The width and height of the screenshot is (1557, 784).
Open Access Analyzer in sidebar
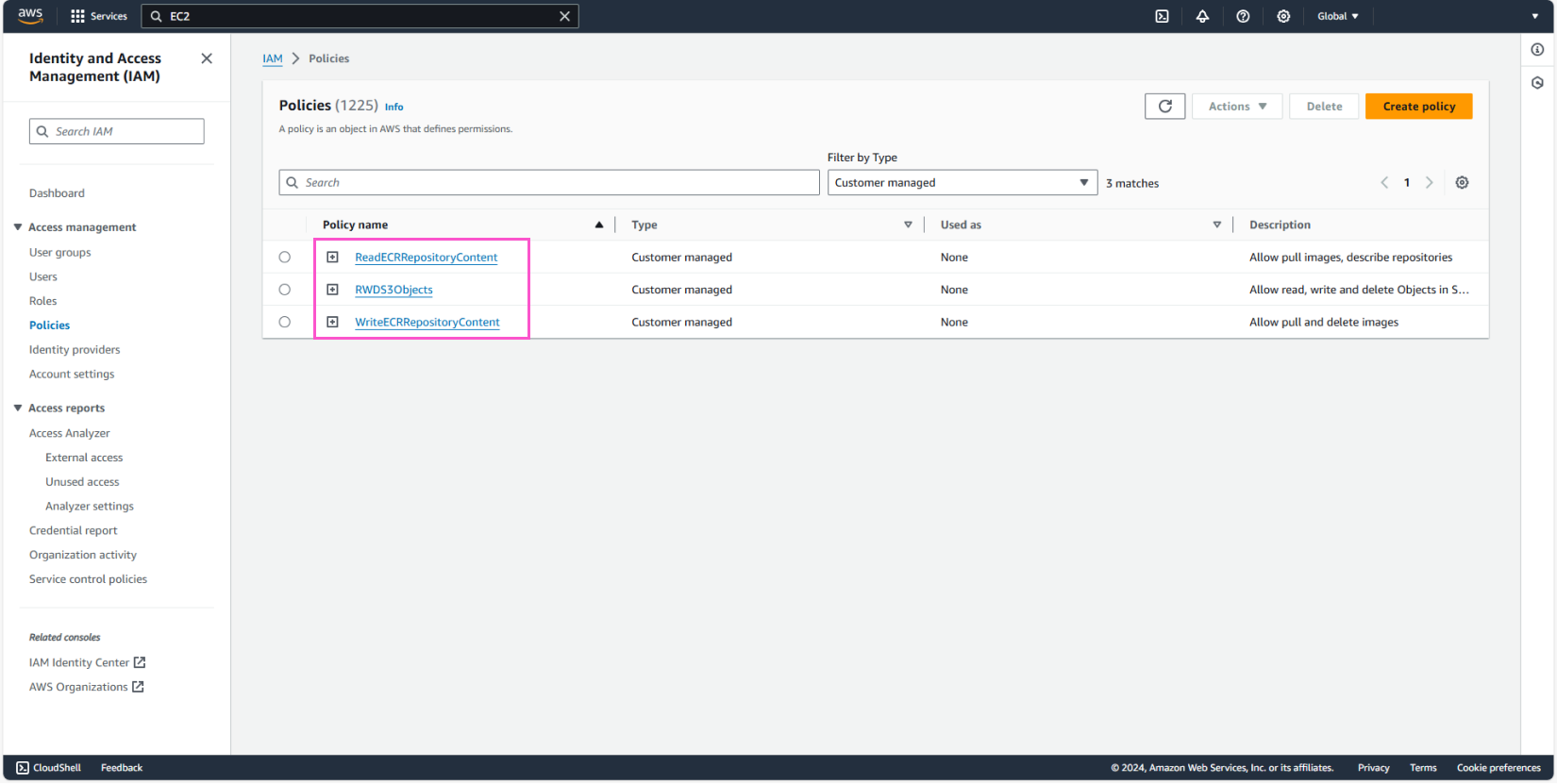click(x=70, y=434)
